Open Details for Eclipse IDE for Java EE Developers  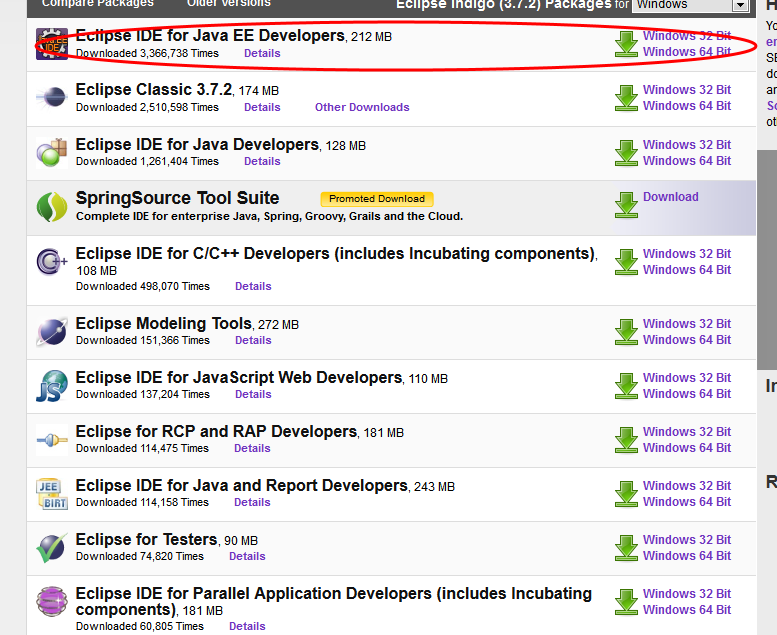[262, 53]
